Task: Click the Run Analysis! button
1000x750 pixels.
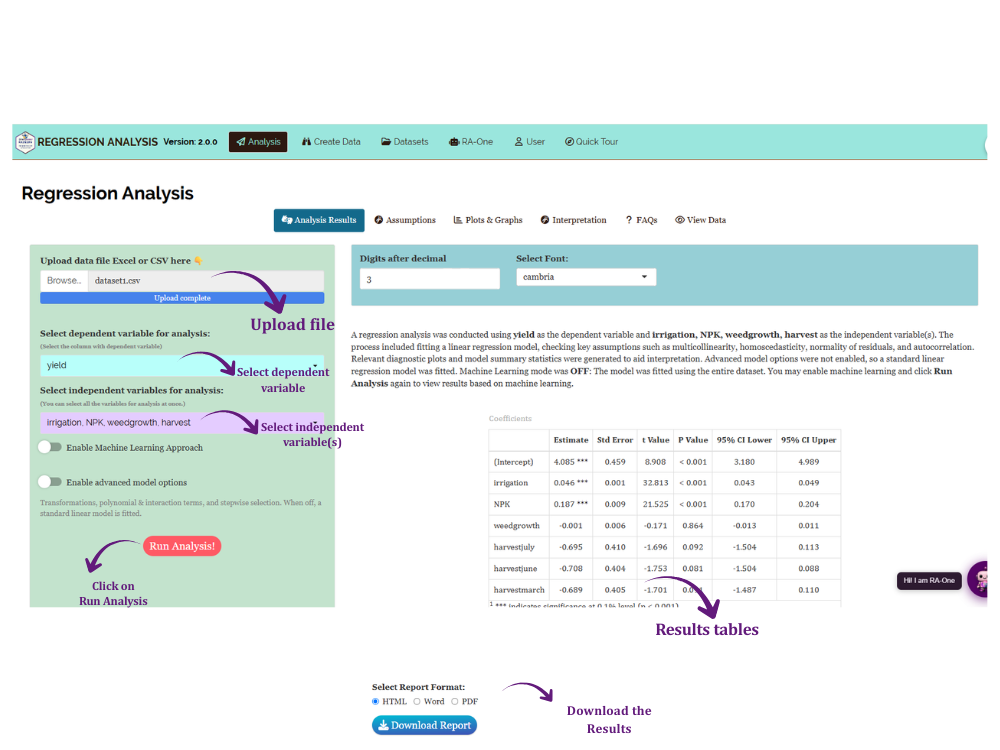Action: coord(182,546)
